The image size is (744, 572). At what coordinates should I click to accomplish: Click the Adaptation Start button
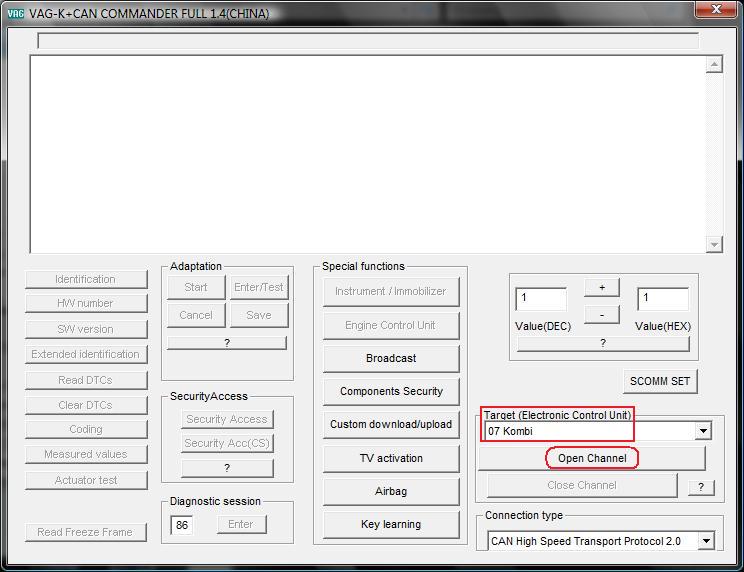pyautogui.click(x=196, y=287)
